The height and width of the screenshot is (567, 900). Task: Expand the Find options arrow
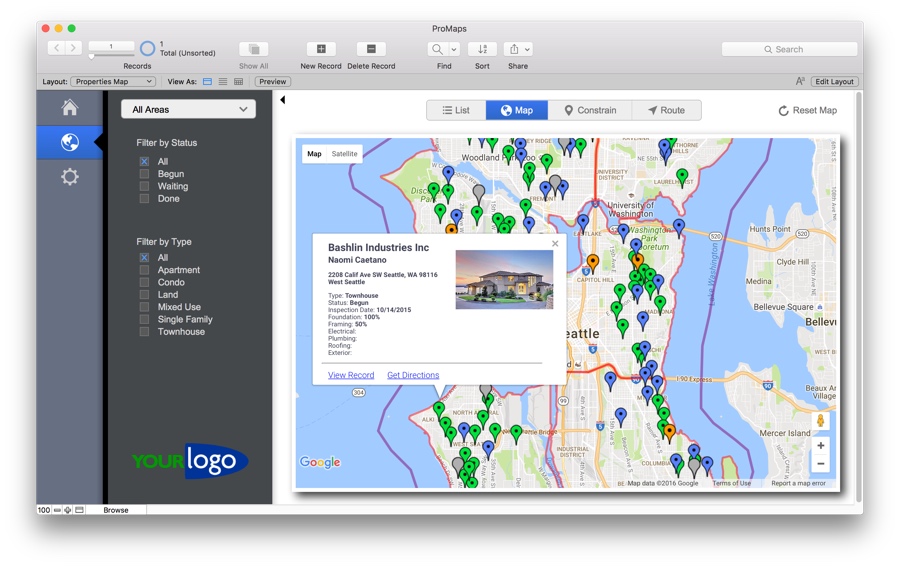tap(453, 49)
